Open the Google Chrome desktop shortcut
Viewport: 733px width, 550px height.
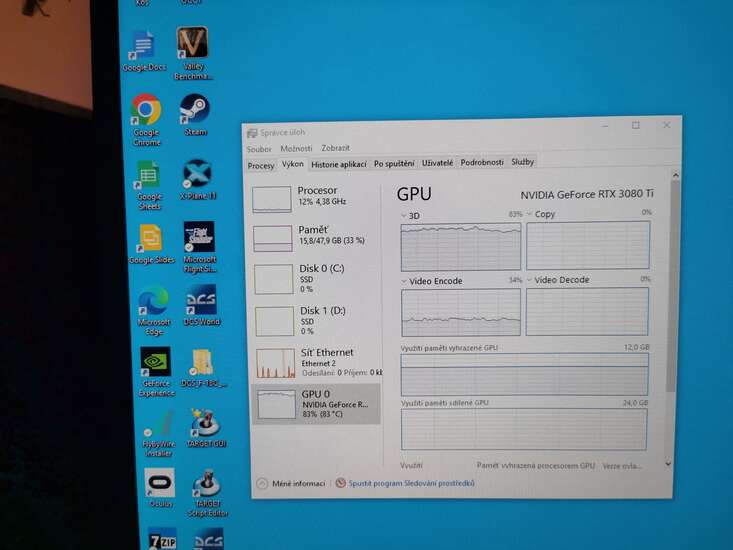click(x=146, y=120)
